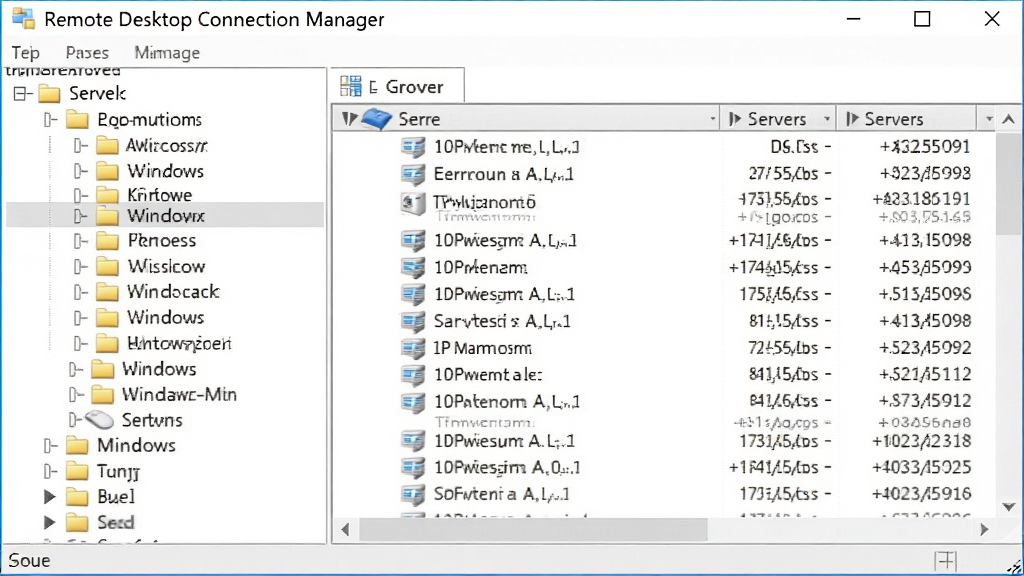Click the status bar pin icon

pos(946,560)
